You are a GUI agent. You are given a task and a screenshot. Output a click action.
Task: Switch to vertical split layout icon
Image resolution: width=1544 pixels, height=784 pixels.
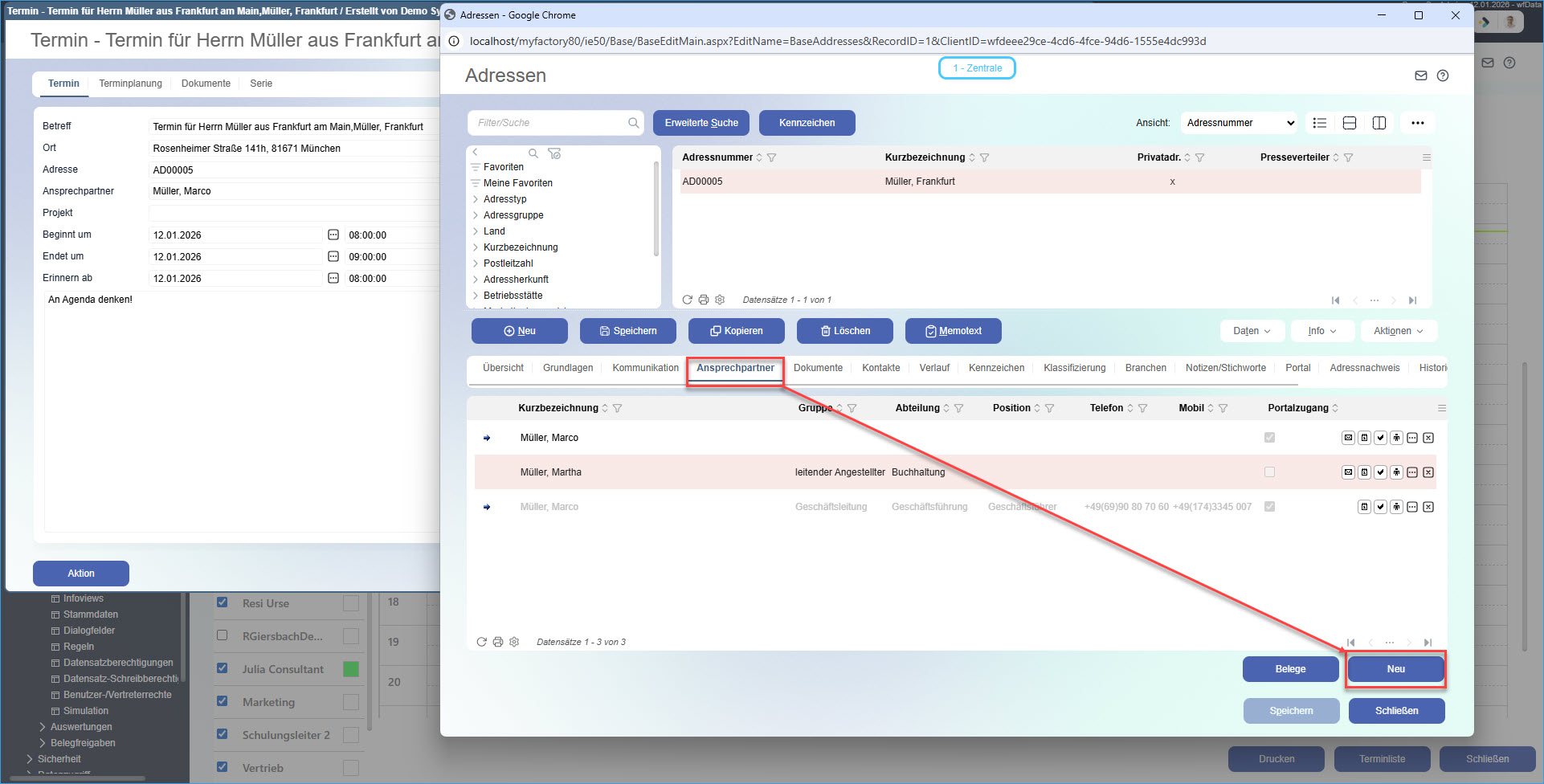(1379, 123)
